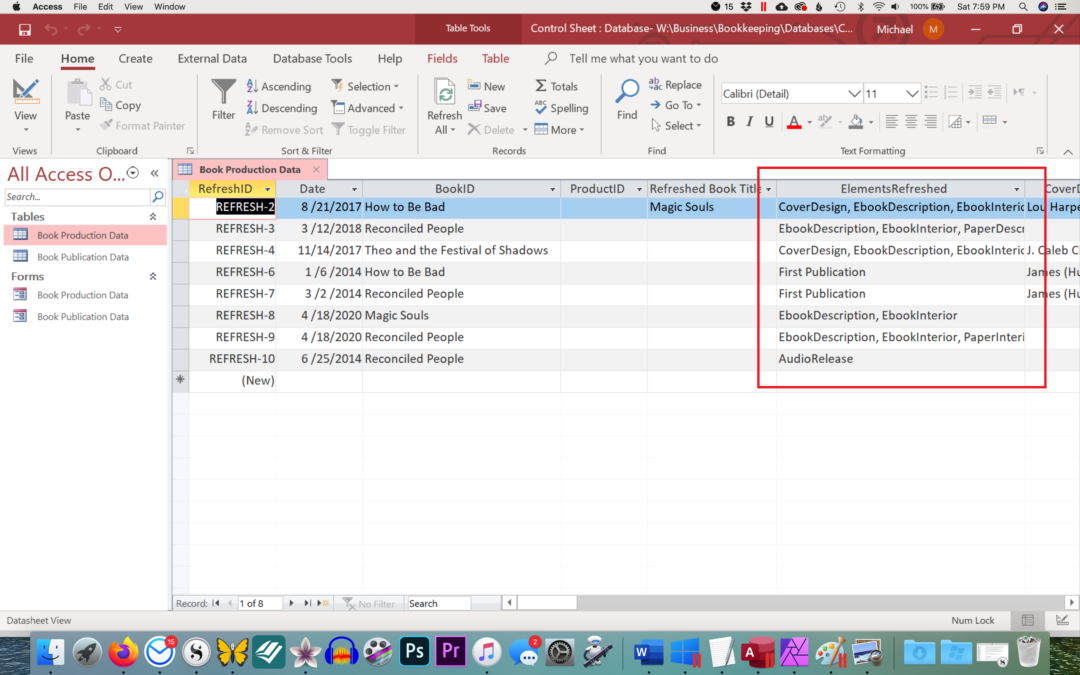Open Book Production Data form

point(83,295)
